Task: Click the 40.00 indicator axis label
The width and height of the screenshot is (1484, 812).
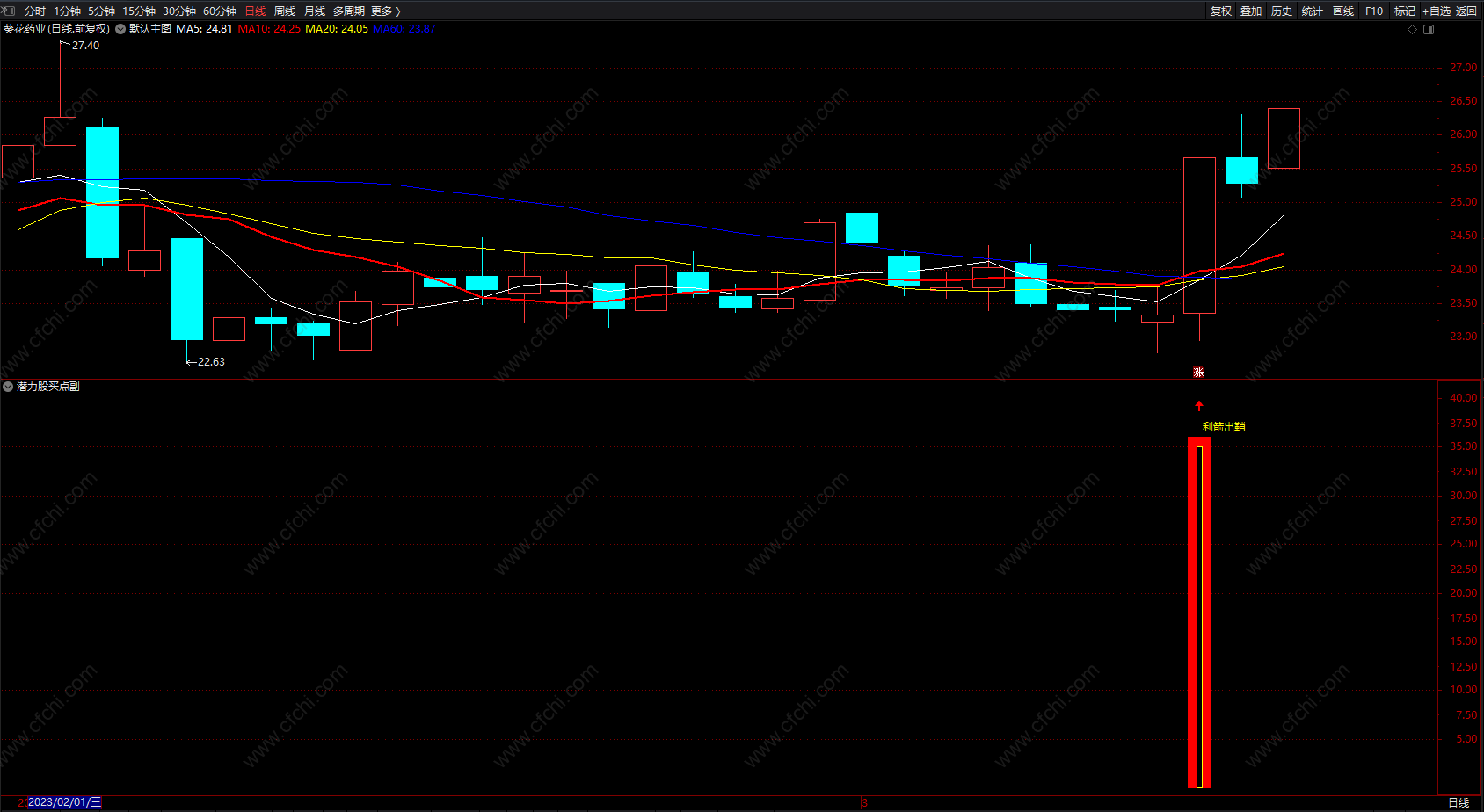Action: [1463, 398]
